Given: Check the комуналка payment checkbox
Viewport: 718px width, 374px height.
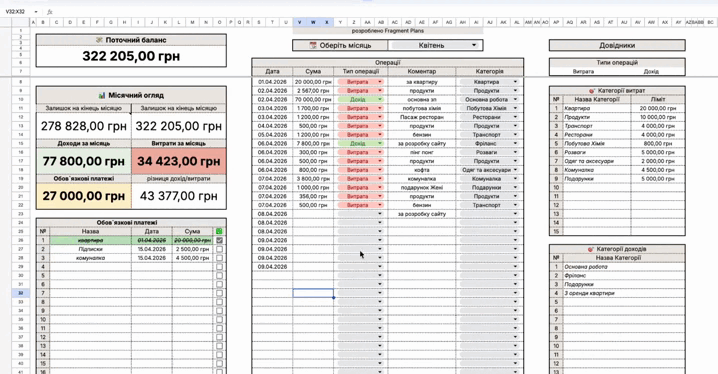Looking at the screenshot, I should click(219, 258).
